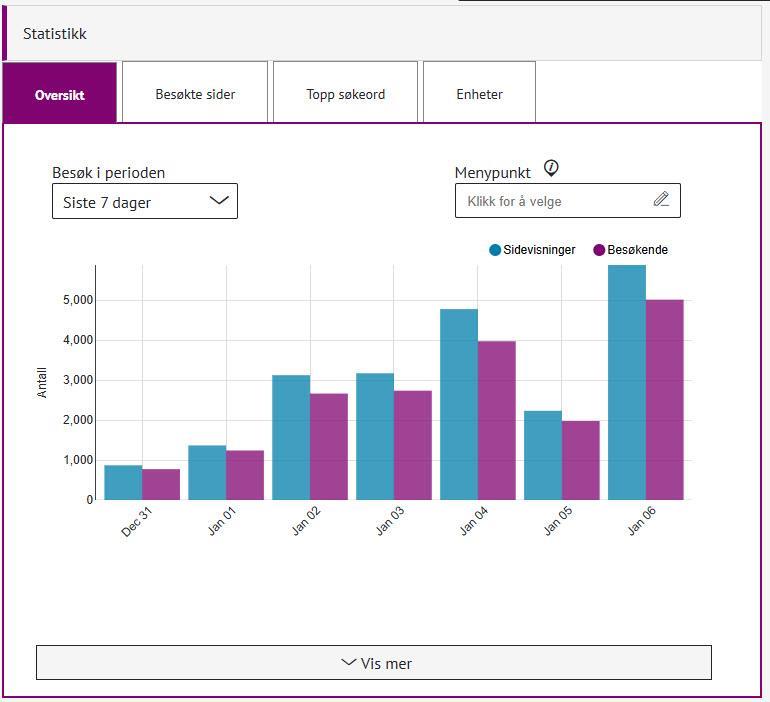Click the pencil edit icon in Menypunkt field
The width and height of the screenshot is (770, 702).
click(661, 200)
